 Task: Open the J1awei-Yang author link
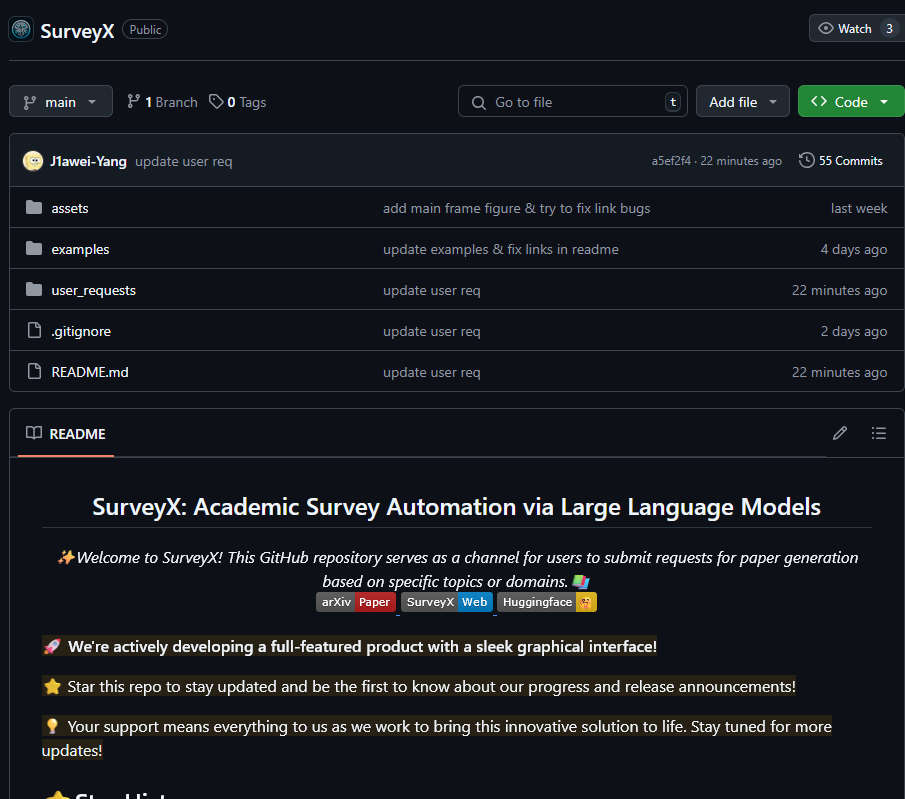tap(88, 161)
